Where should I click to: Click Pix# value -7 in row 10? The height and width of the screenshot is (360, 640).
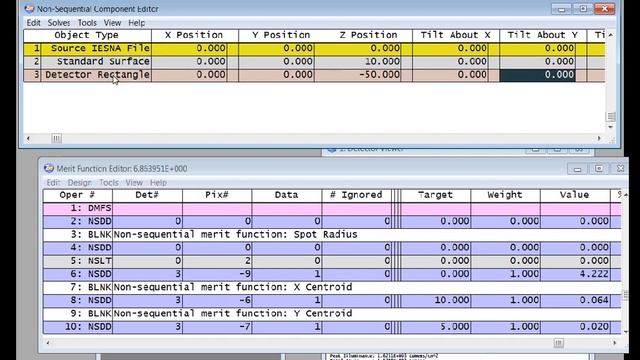217,327
